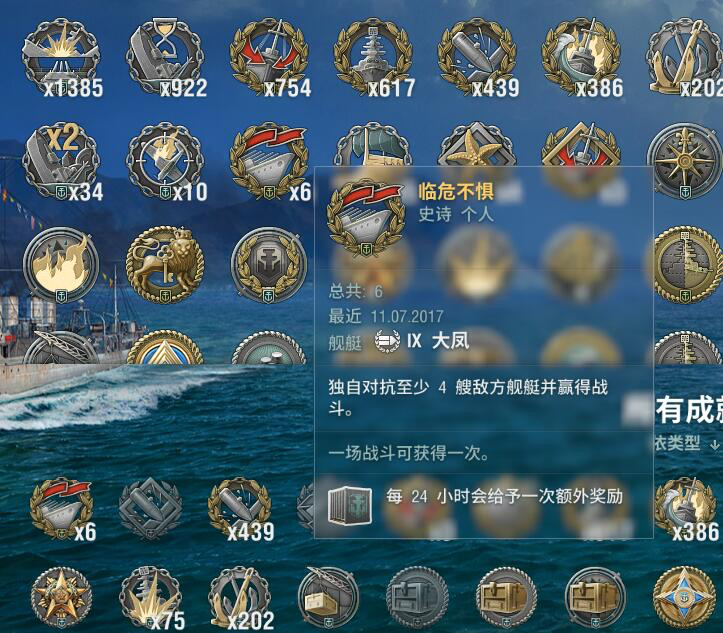Viewport: 723px width, 633px height.
Task: Click the crosshair aircraft badge x10
Action: click(165, 161)
